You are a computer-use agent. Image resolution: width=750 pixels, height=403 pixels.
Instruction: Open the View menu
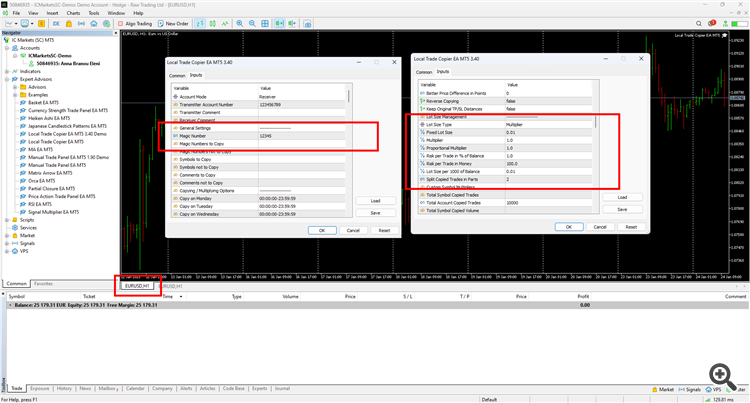pyautogui.click(x=33, y=13)
